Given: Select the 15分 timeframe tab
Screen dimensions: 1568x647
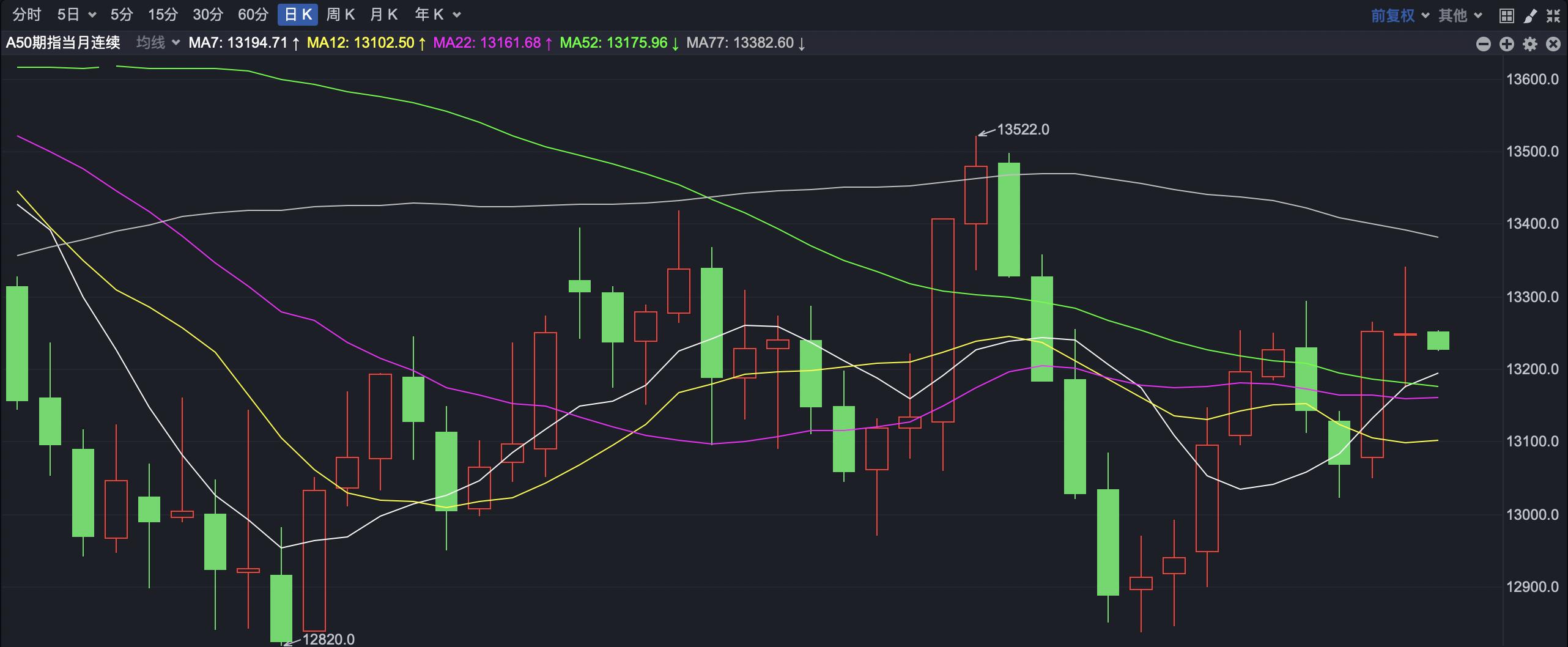Looking at the screenshot, I should coord(163,15).
